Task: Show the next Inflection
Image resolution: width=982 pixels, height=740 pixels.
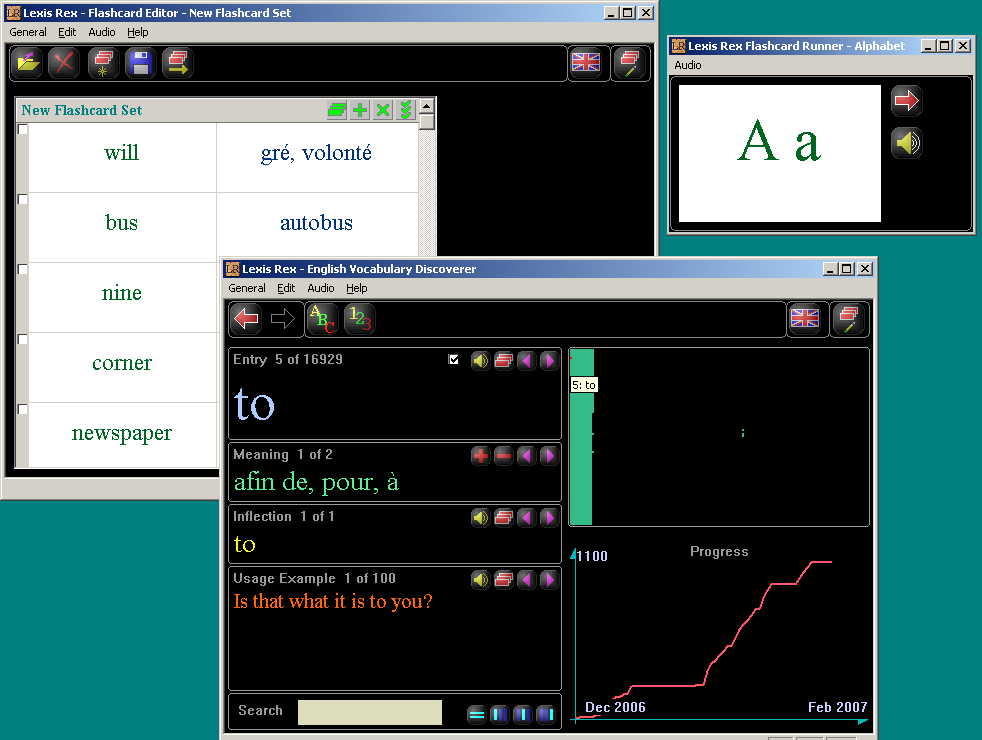Action: pos(549,518)
